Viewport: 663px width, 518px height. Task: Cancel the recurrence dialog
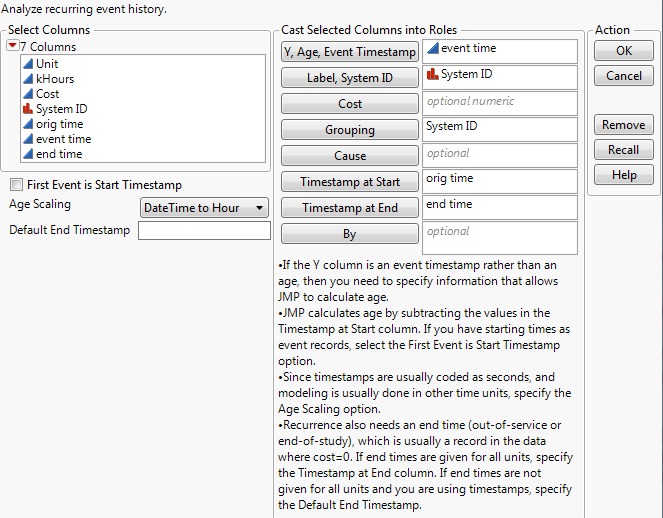623,76
